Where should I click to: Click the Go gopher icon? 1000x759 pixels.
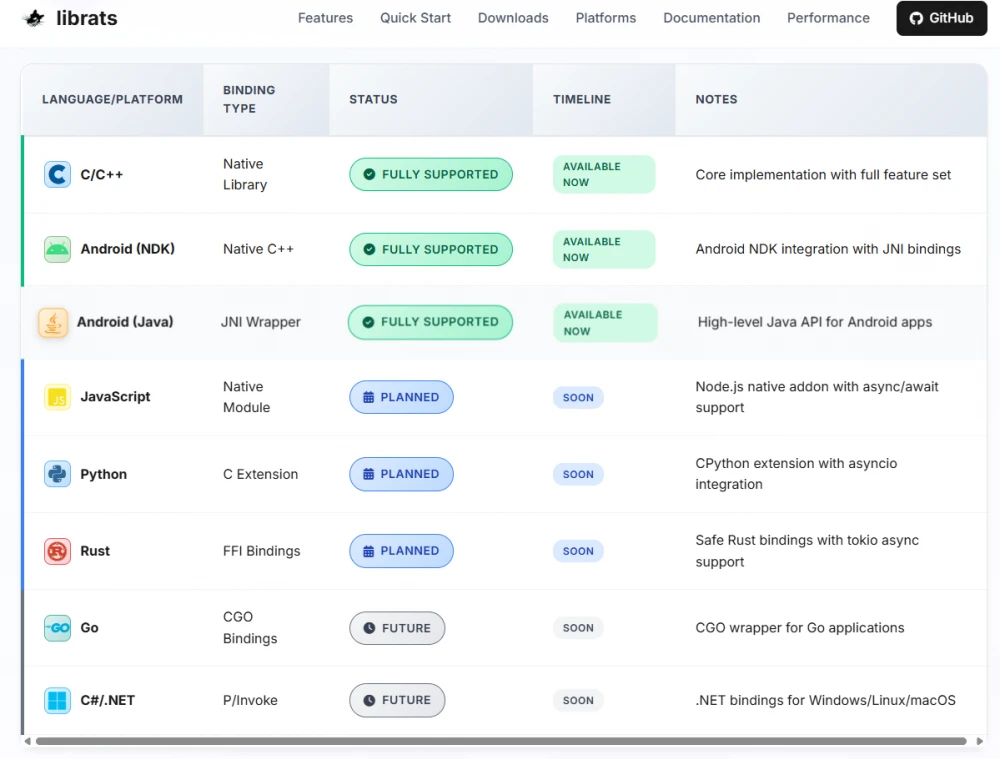tap(57, 628)
